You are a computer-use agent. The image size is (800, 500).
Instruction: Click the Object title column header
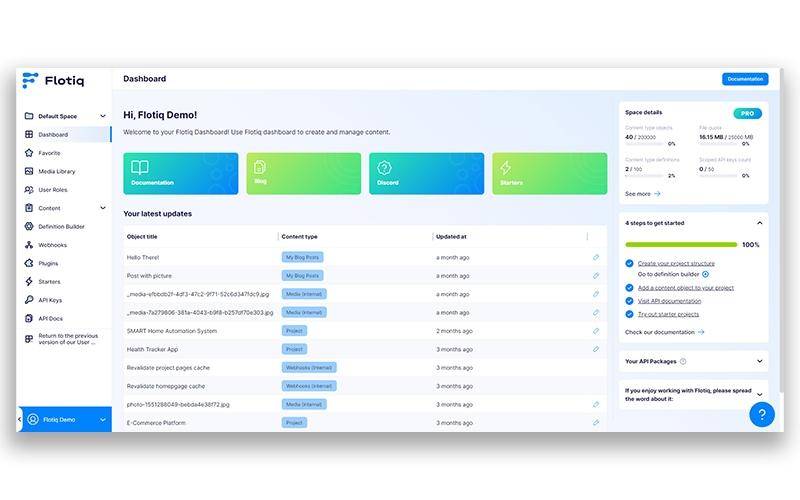142,237
